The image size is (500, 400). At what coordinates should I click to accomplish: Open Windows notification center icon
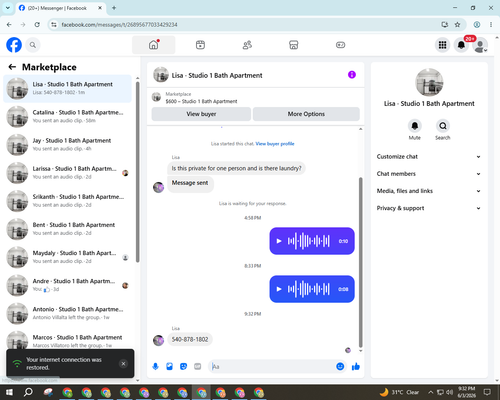(487, 392)
